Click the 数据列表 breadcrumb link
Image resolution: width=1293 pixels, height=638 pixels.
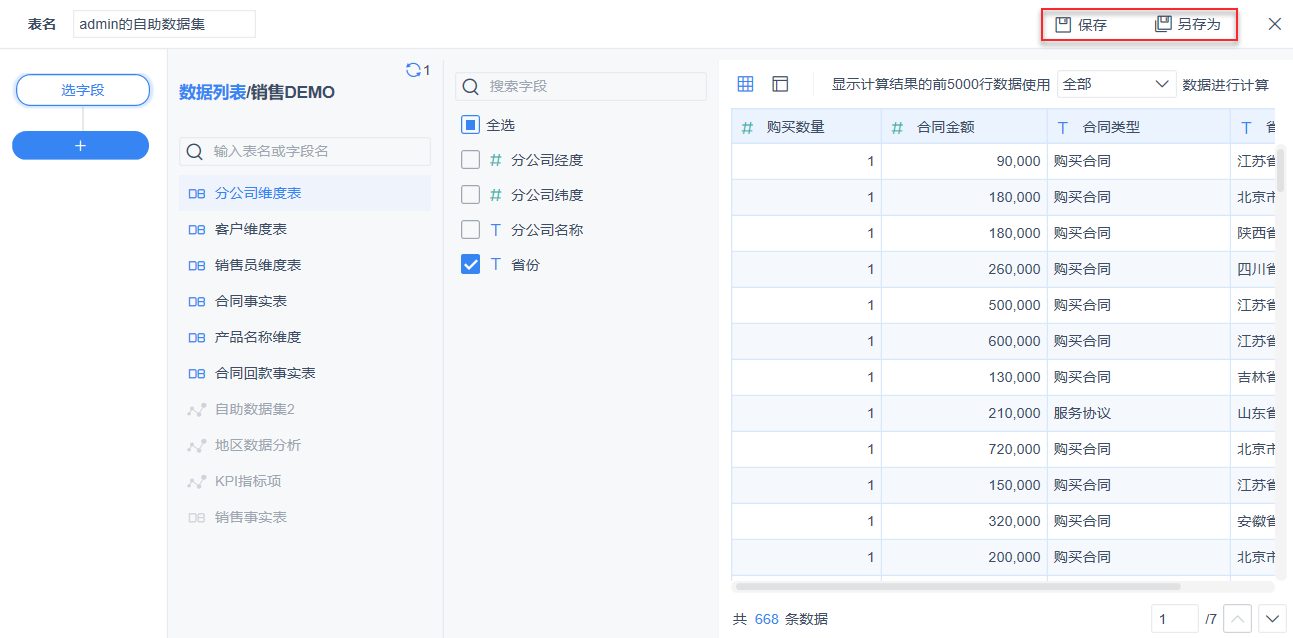(212, 92)
